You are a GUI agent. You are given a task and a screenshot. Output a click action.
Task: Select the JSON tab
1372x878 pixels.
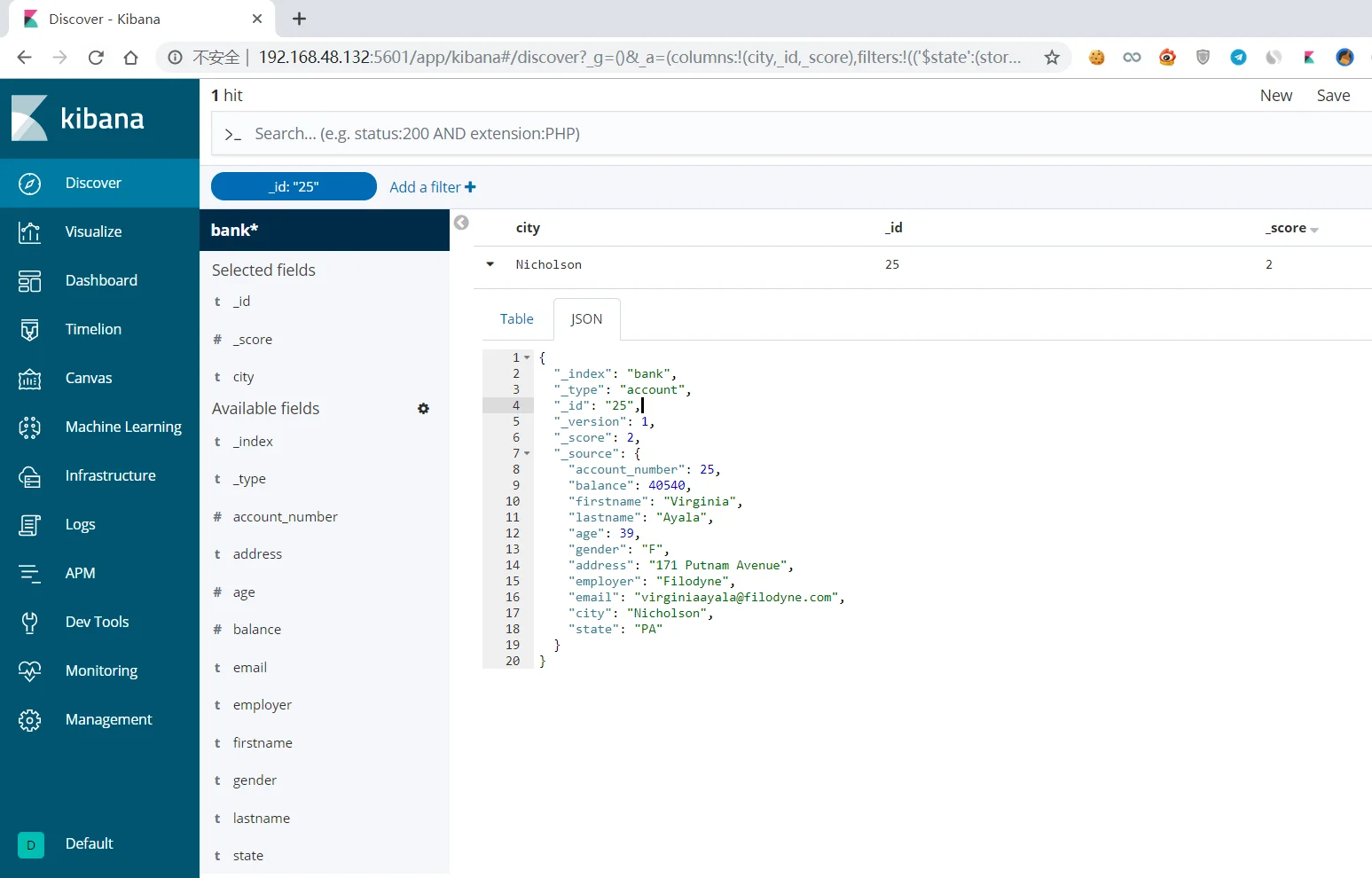pyautogui.click(x=586, y=319)
